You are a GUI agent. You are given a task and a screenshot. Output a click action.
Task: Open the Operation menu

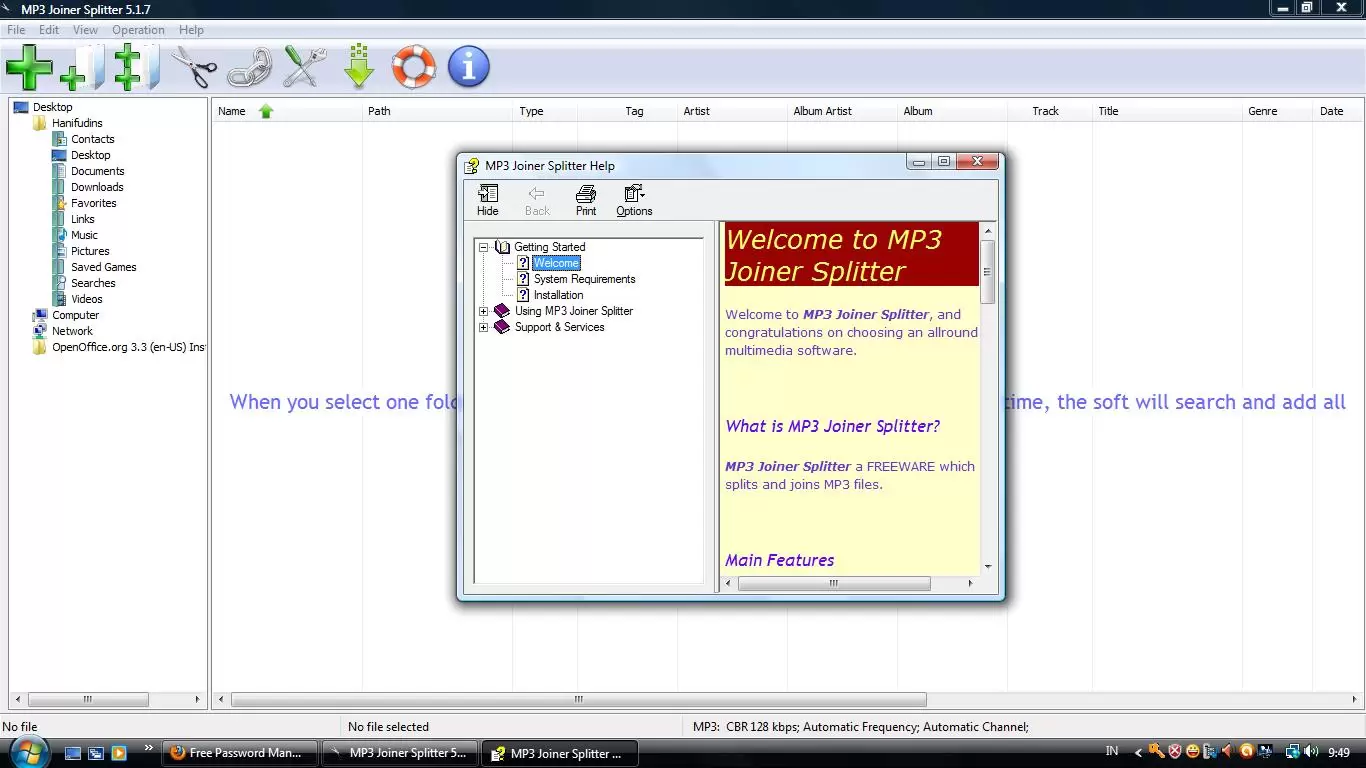138,29
